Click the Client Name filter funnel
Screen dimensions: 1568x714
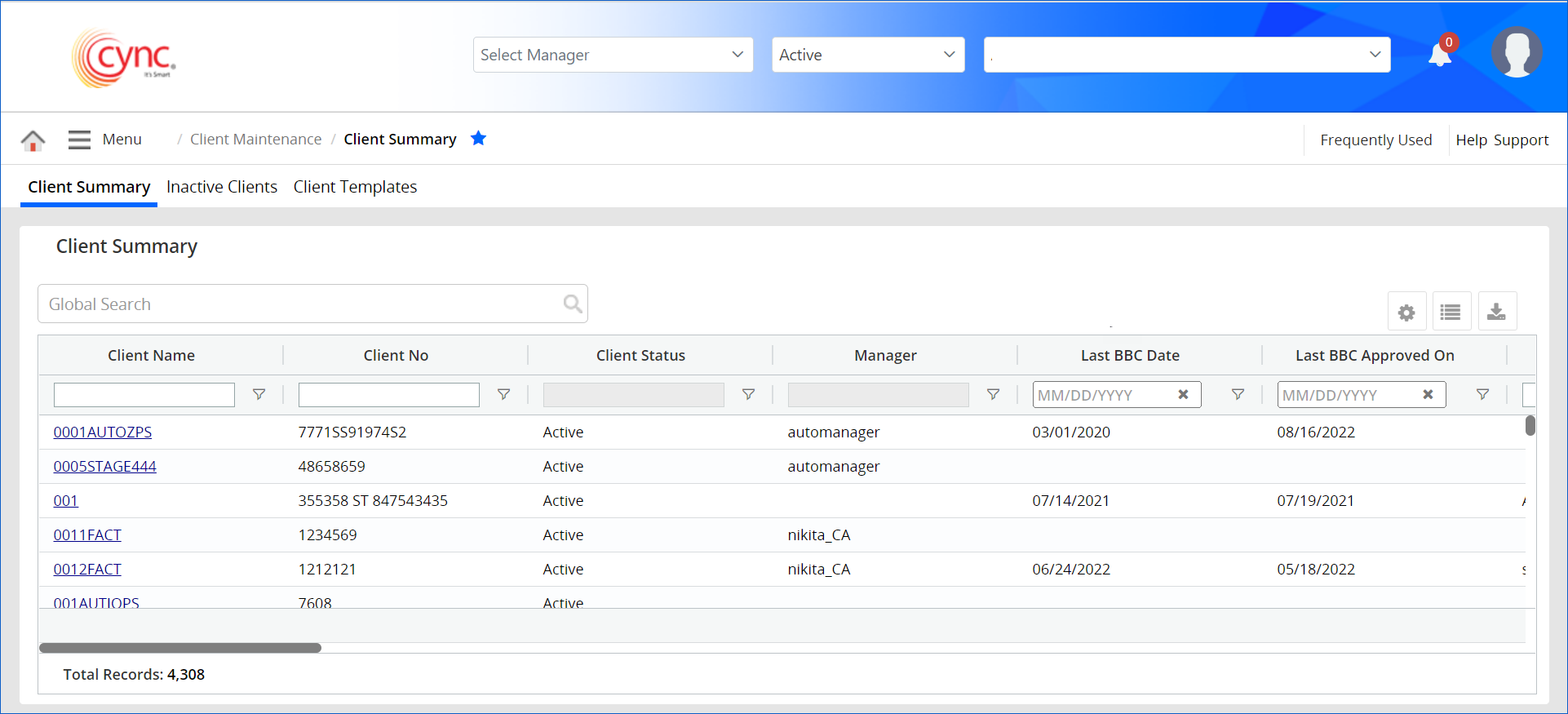259,395
